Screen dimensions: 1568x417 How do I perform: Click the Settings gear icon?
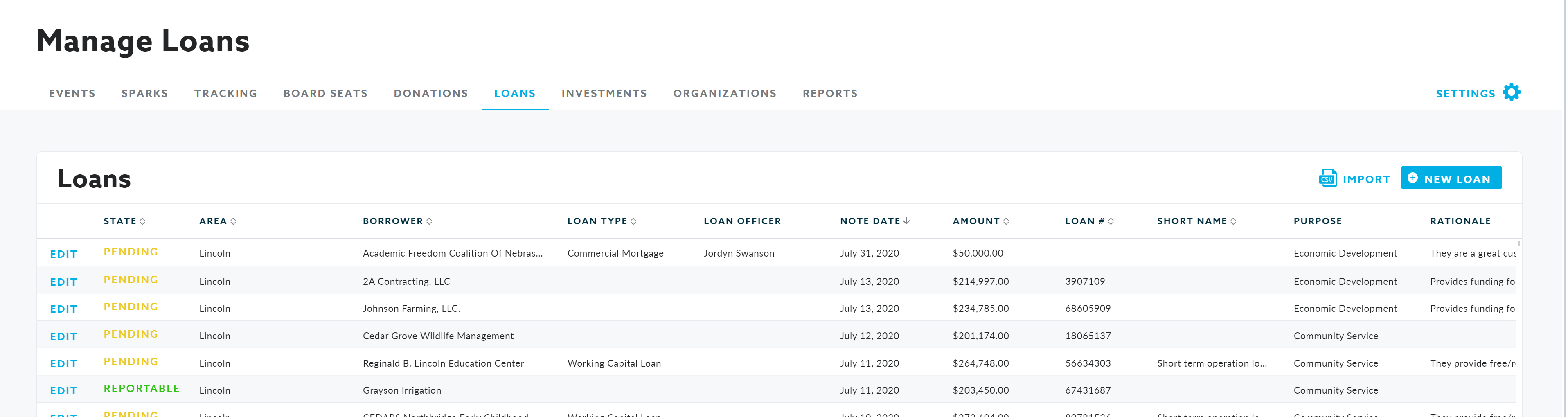click(x=1511, y=92)
